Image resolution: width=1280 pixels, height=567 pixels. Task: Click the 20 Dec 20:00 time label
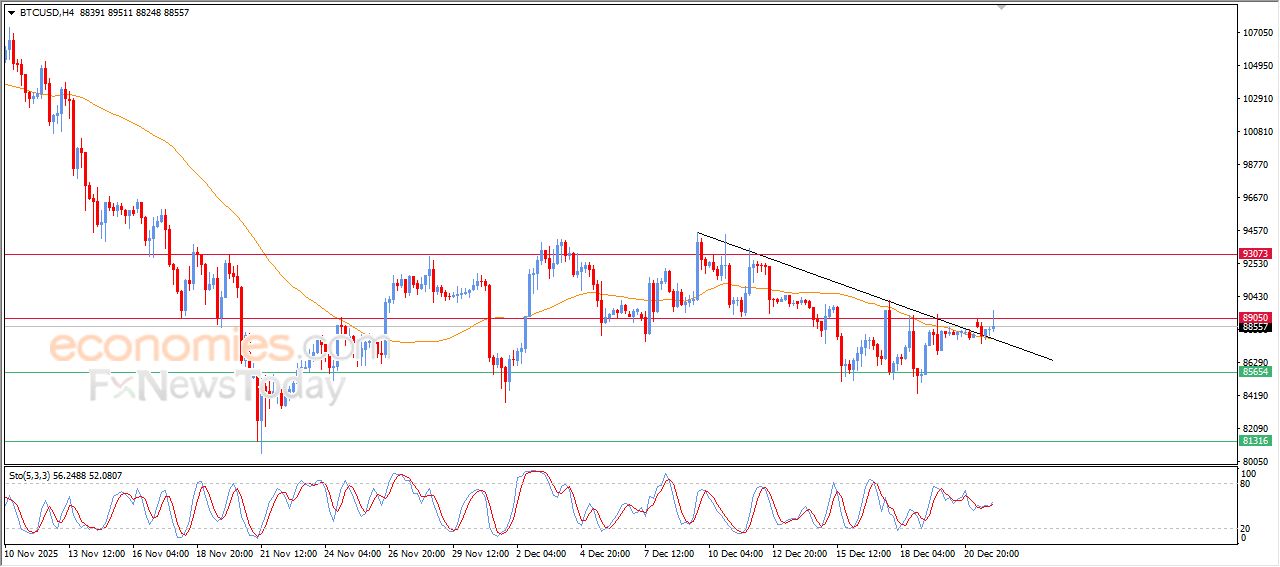coord(991,553)
